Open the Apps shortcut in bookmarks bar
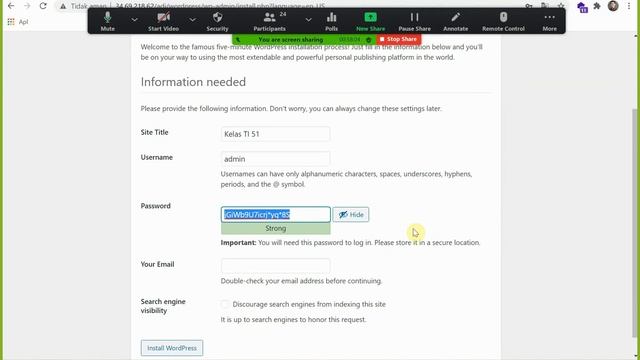The image size is (640, 360). [17, 22]
